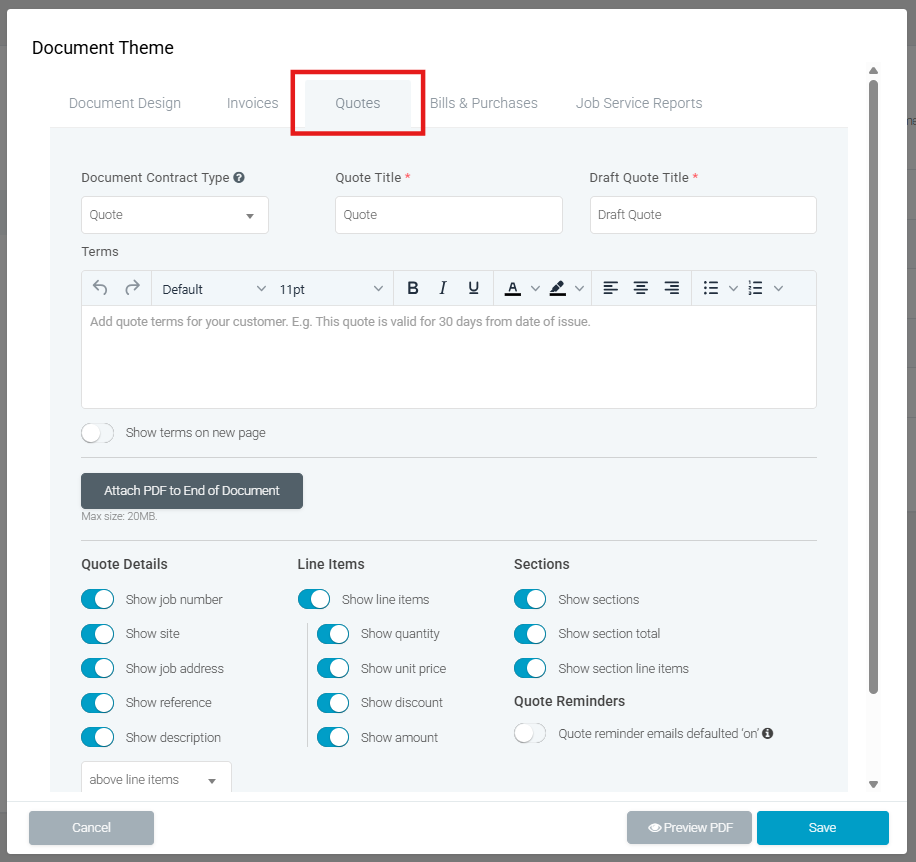Click the Redo arrow in Terms editor
The height and width of the screenshot is (862, 916).
coord(132,288)
